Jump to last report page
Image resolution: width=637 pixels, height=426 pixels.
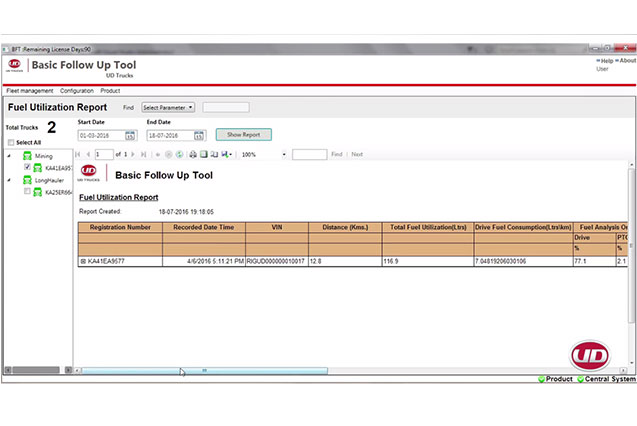(143, 154)
